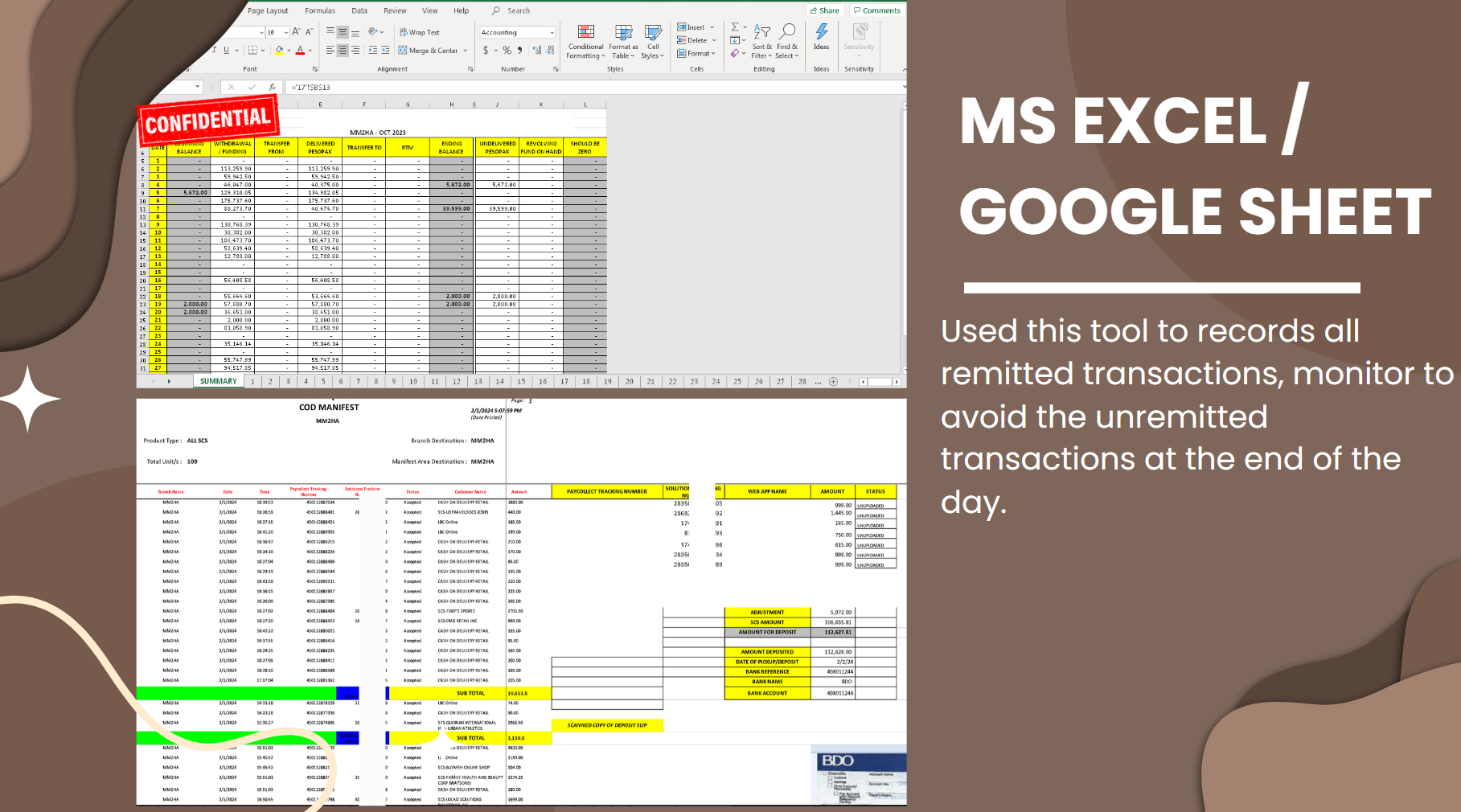
Task: Open Cell Styles gallery
Action: pos(653,41)
